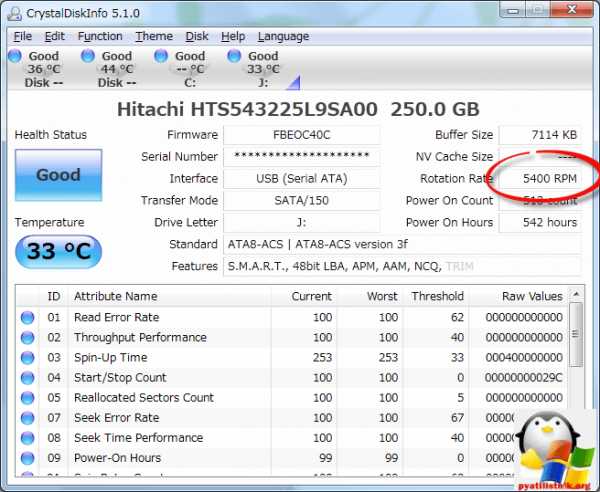Viewport: 600px width, 492px height.
Task: Open the Disk menu
Action: click(197, 36)
